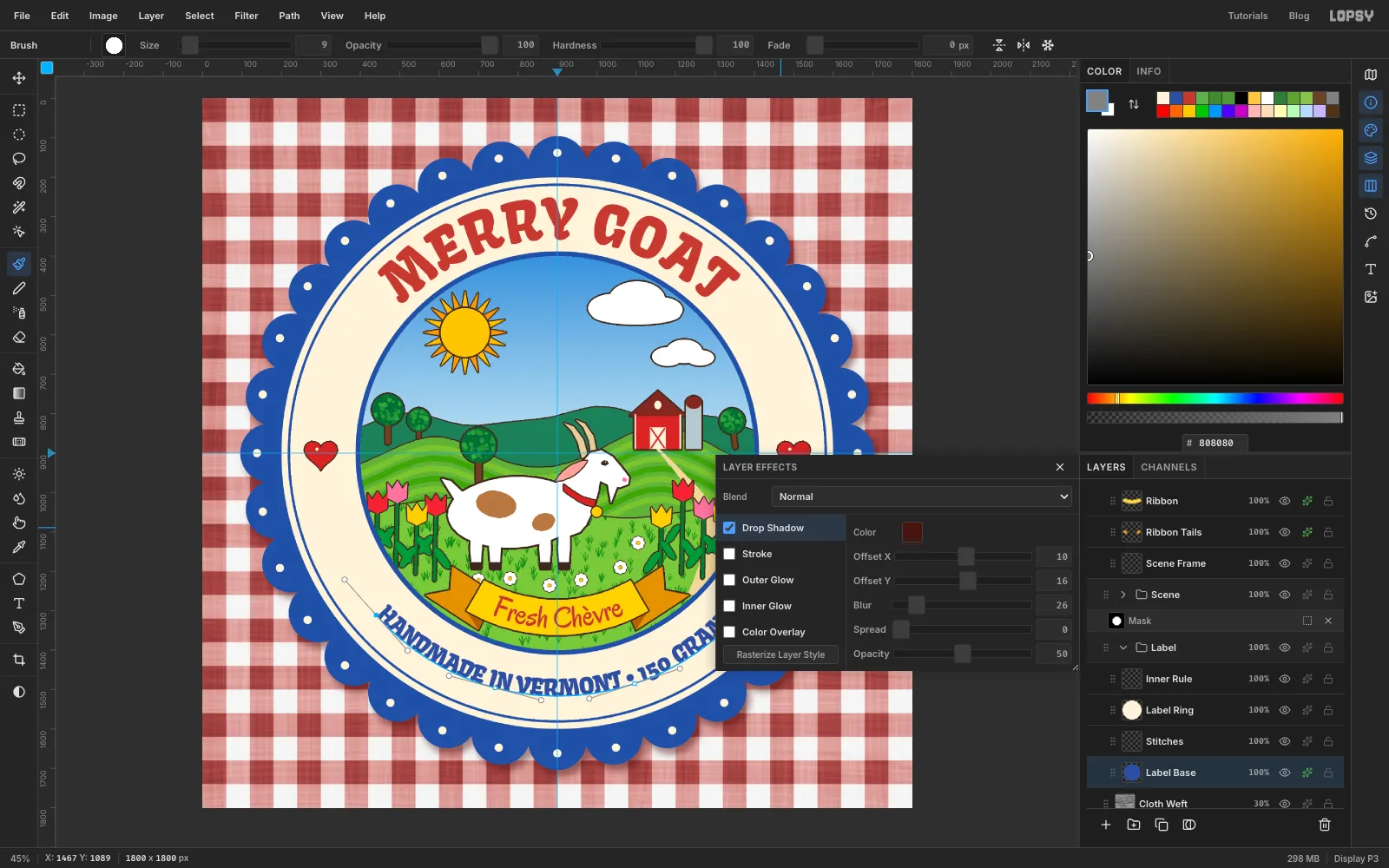Image resolution: width=1389 pixels, height=868 pixels.
Task: Enable the Stroke effect checkbox
Action: [729, 554]
